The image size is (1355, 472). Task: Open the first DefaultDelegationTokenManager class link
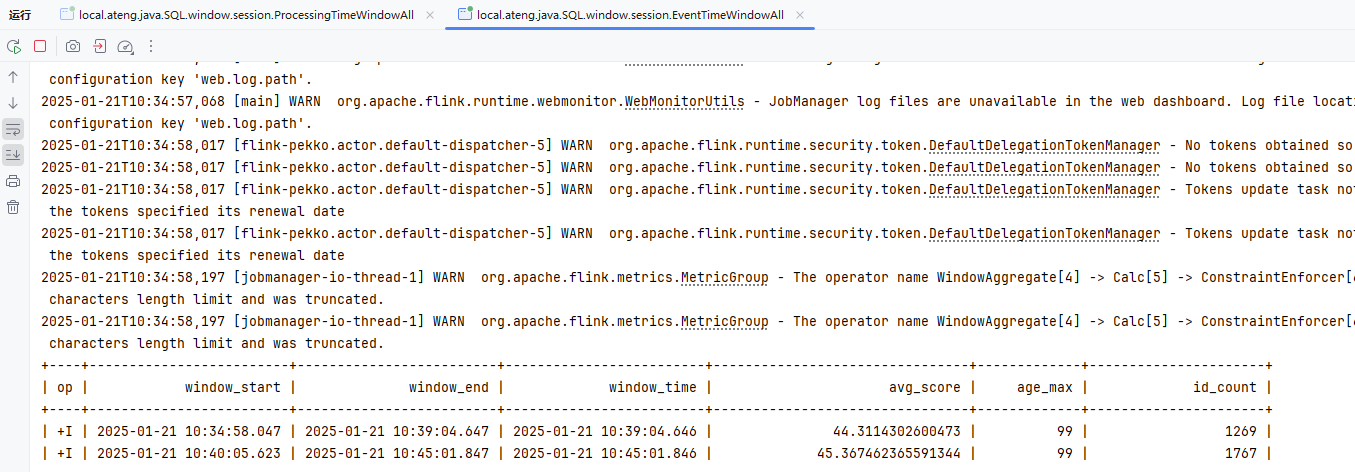pos(1044,145)
